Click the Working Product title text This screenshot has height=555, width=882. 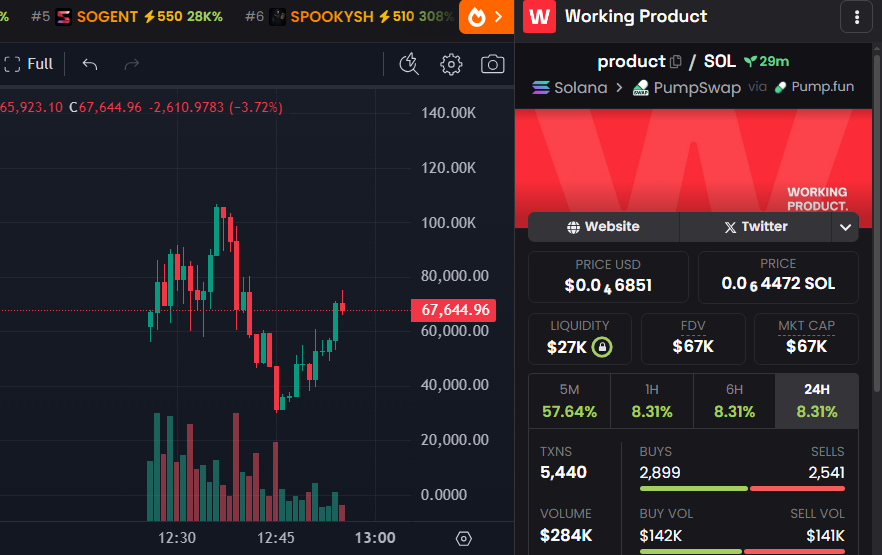pos(636,17)
